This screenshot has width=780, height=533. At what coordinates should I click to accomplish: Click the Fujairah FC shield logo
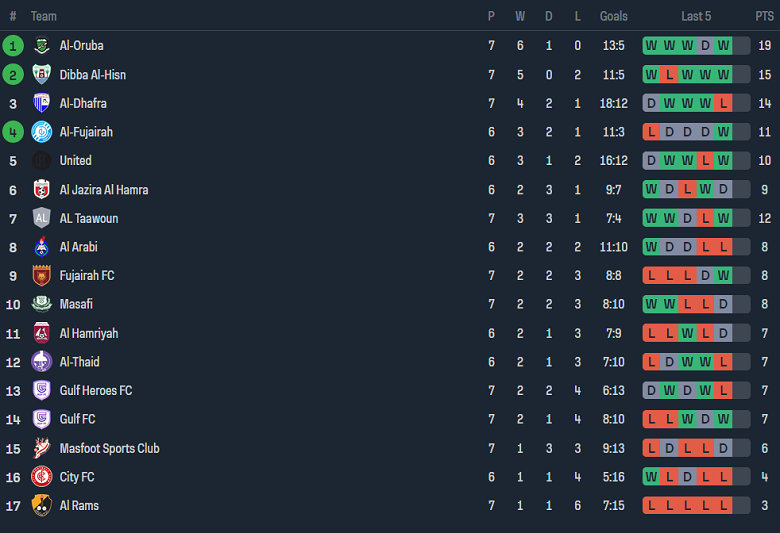(x=41, y=276)
